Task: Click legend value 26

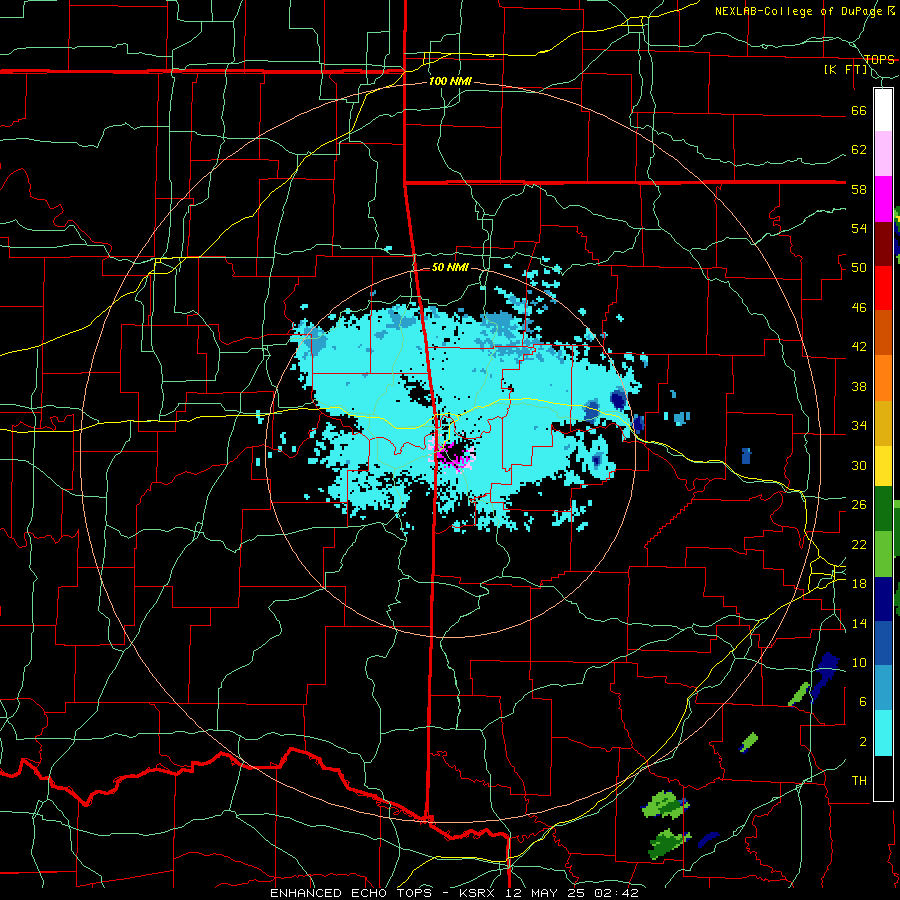Action: [859, 505]
